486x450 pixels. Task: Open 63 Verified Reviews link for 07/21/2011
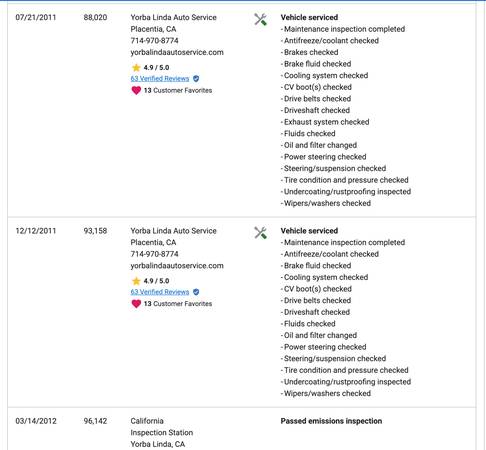[160, 79]
